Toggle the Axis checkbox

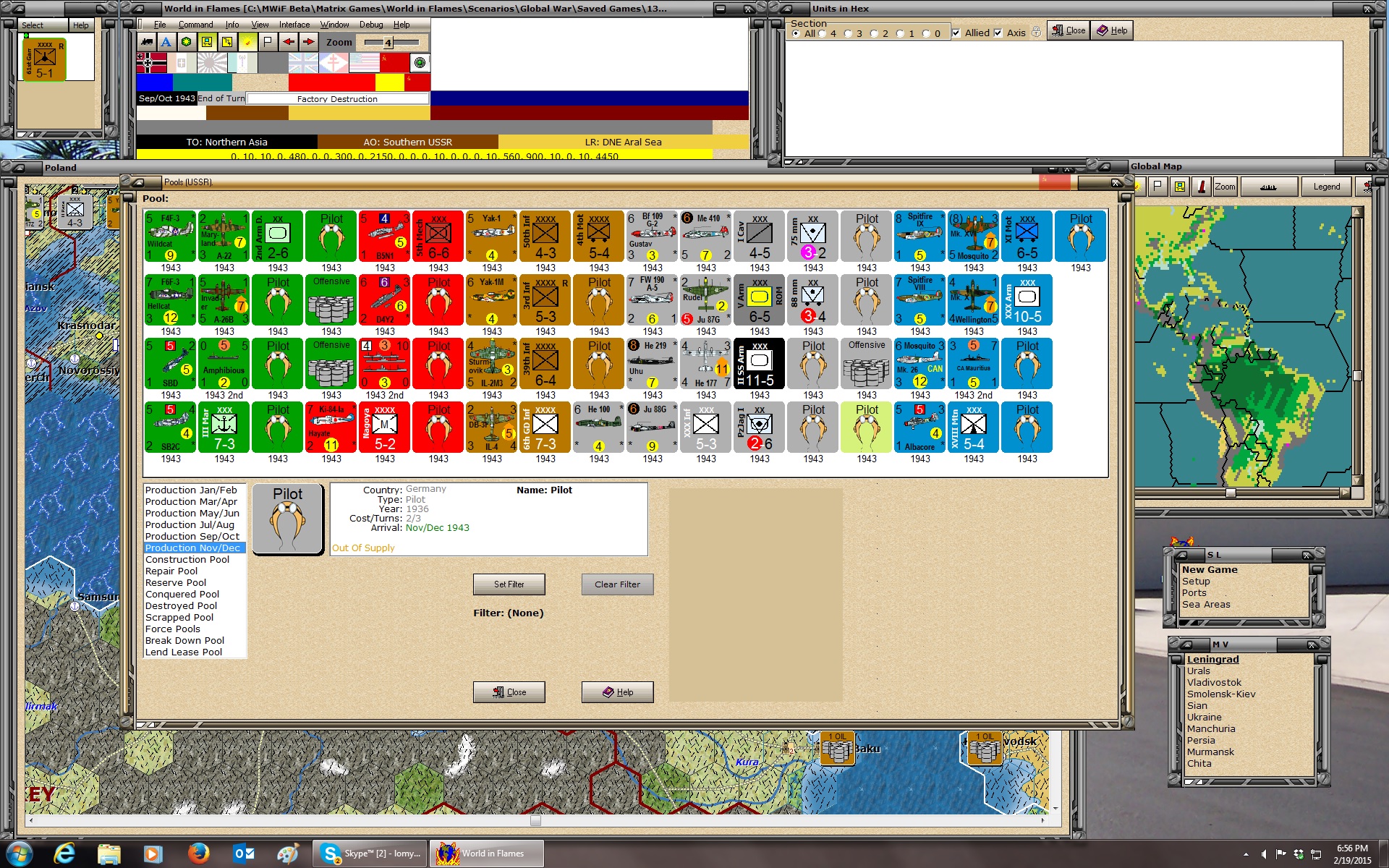pyautogui.click(x=998, y=33)
